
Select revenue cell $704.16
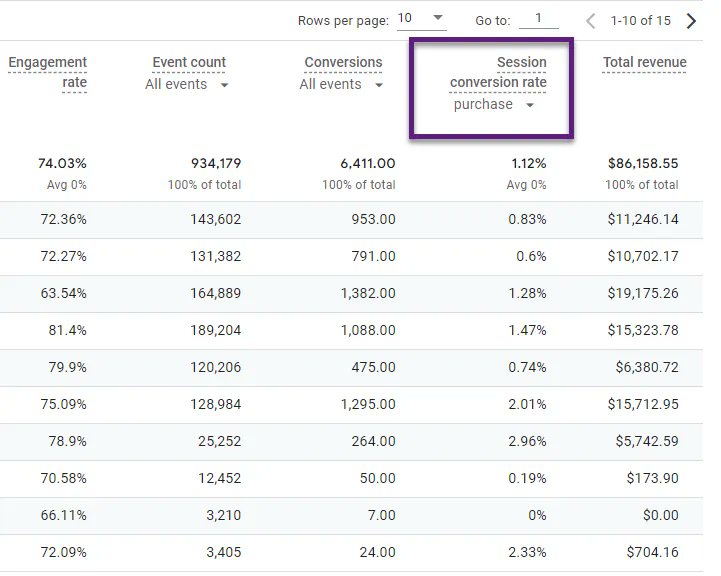click(x=652, y=552)
